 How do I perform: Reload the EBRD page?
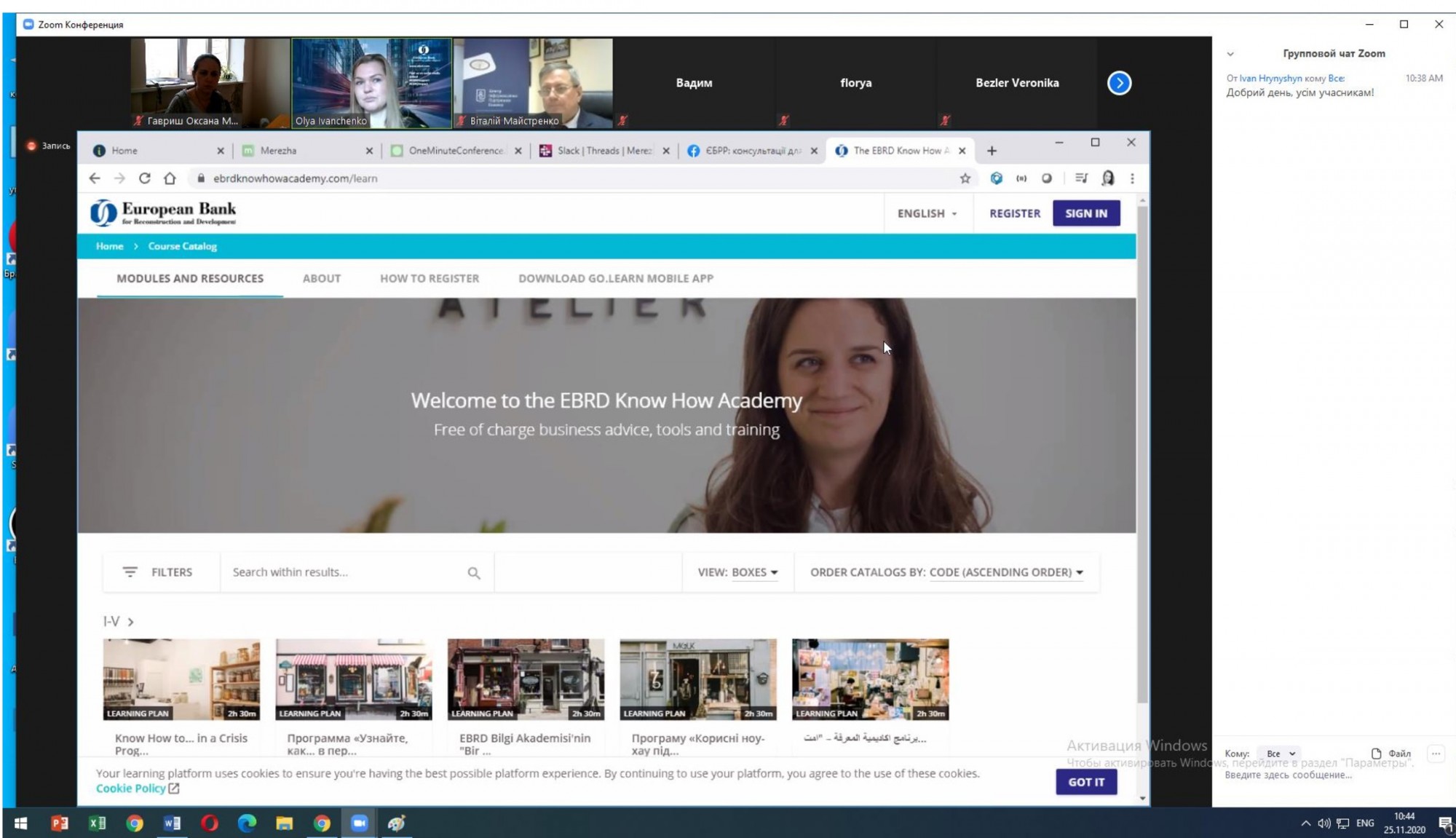coord(144,178)
